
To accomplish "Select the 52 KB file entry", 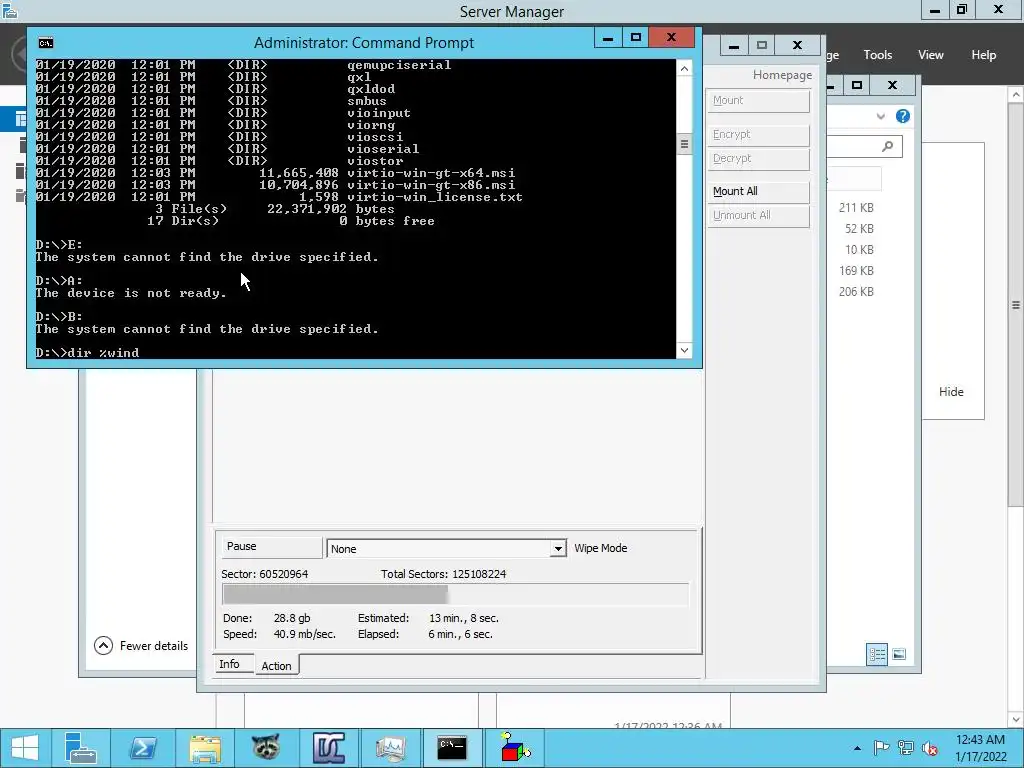I will [x=859, y=229].
